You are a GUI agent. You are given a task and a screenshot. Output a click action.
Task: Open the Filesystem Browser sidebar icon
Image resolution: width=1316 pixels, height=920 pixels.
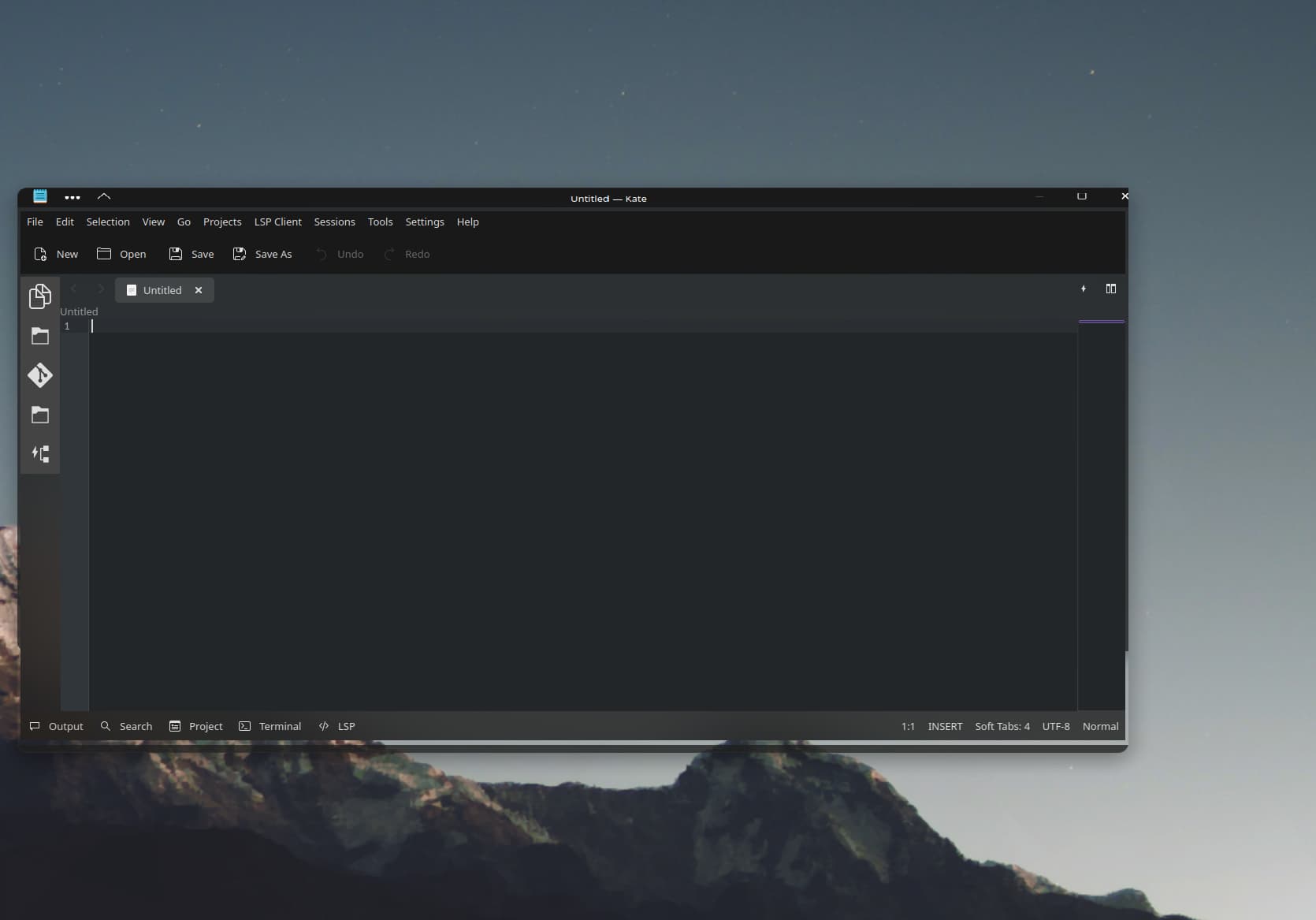40,415
